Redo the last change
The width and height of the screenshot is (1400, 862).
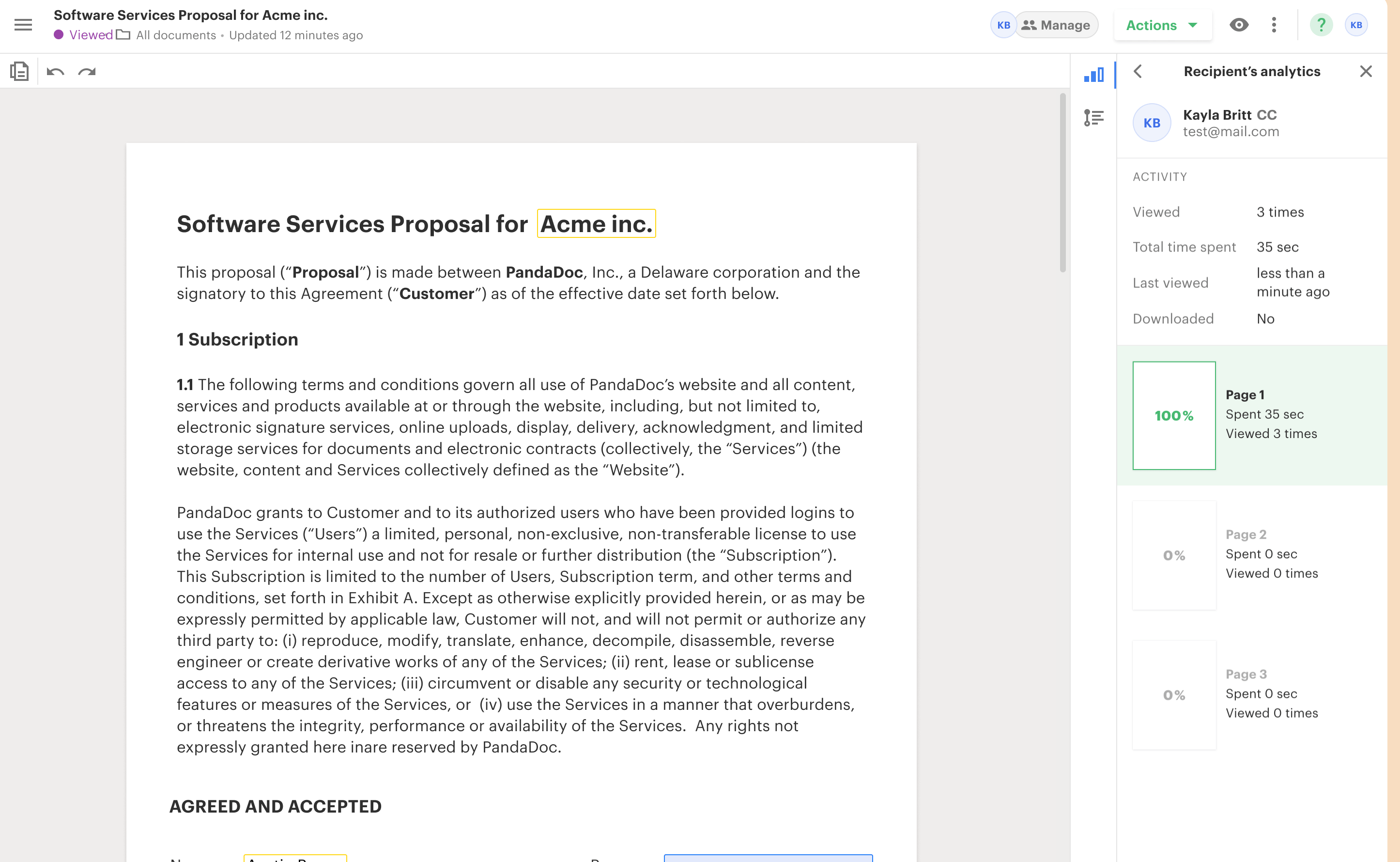click(87, 72)
